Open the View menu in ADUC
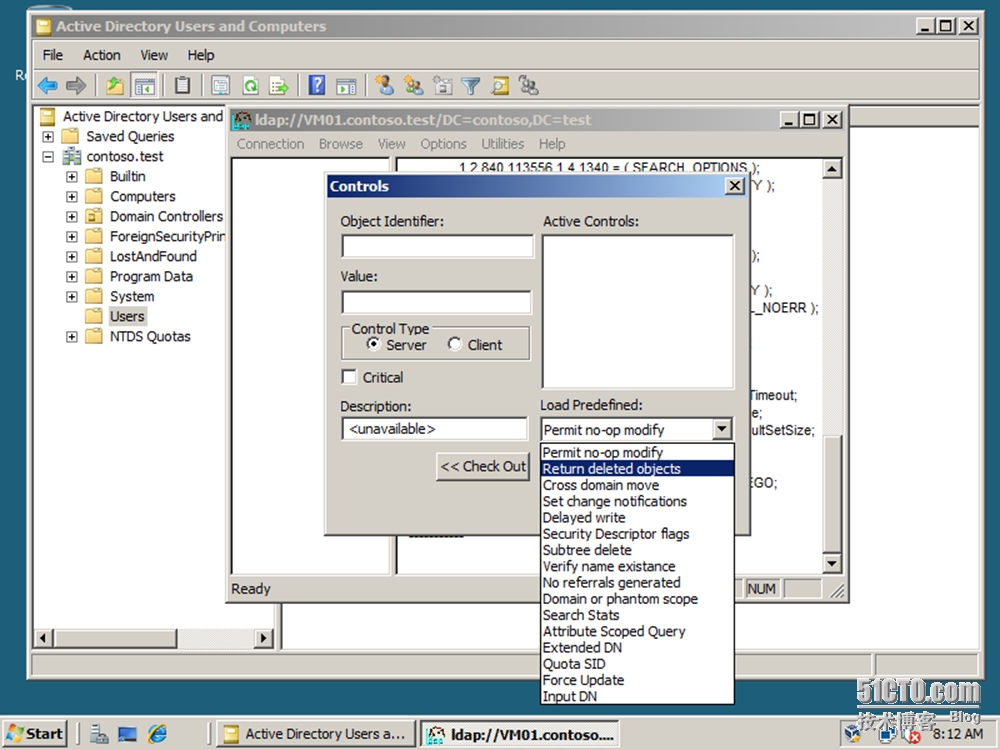The height and width of the screenshot is (750, 1000). point(154,55)
